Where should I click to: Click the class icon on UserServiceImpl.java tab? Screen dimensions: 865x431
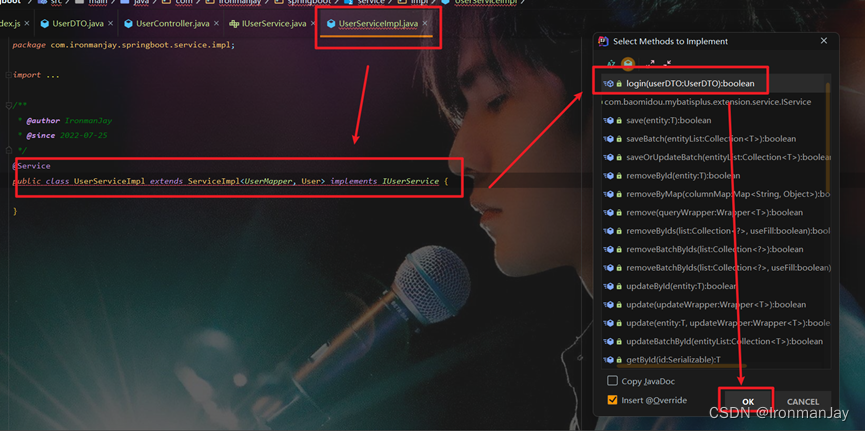click(331, 24)
